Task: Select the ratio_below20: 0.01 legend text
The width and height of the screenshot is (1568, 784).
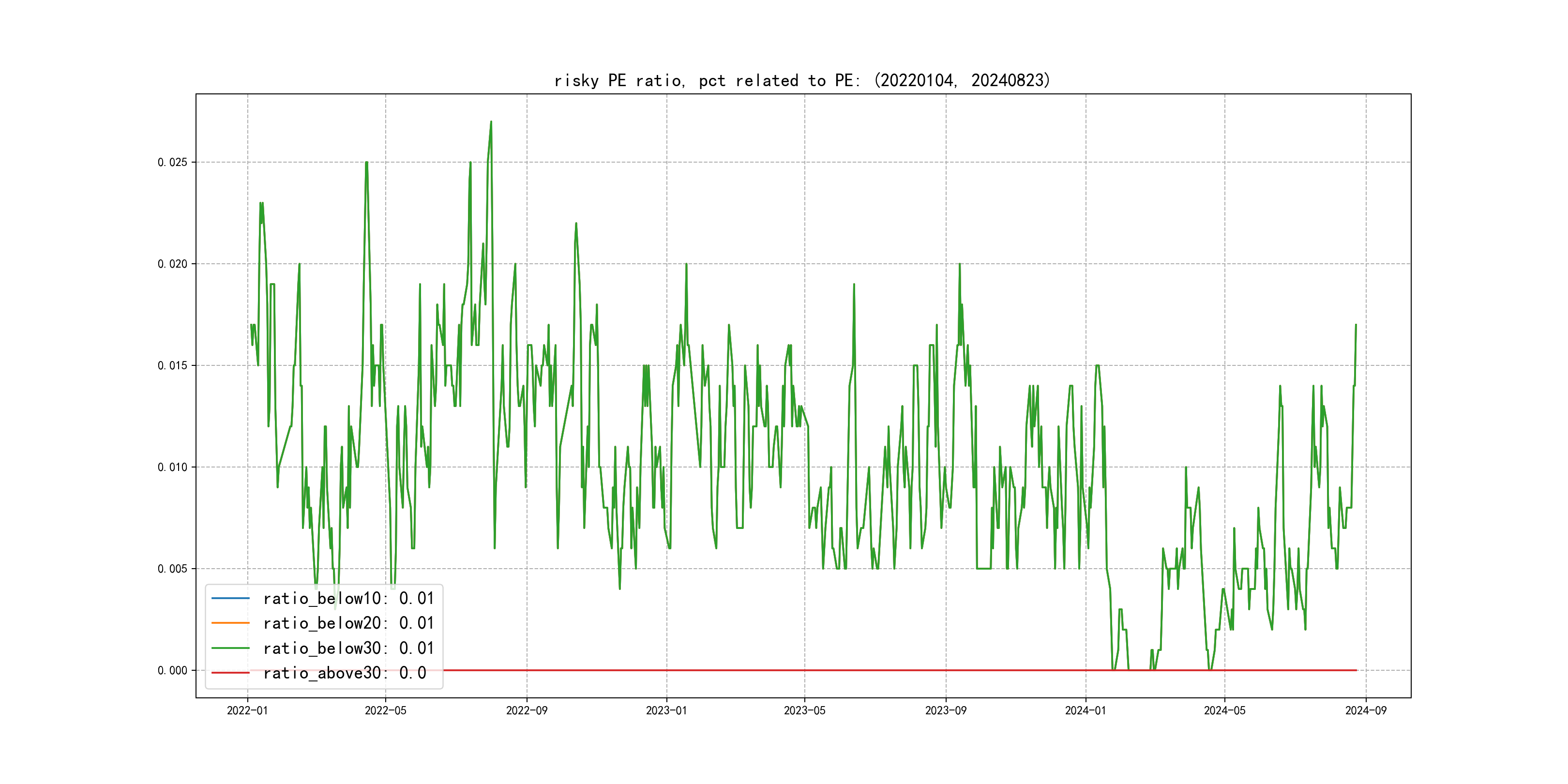Action: click(x=348, y=623)
